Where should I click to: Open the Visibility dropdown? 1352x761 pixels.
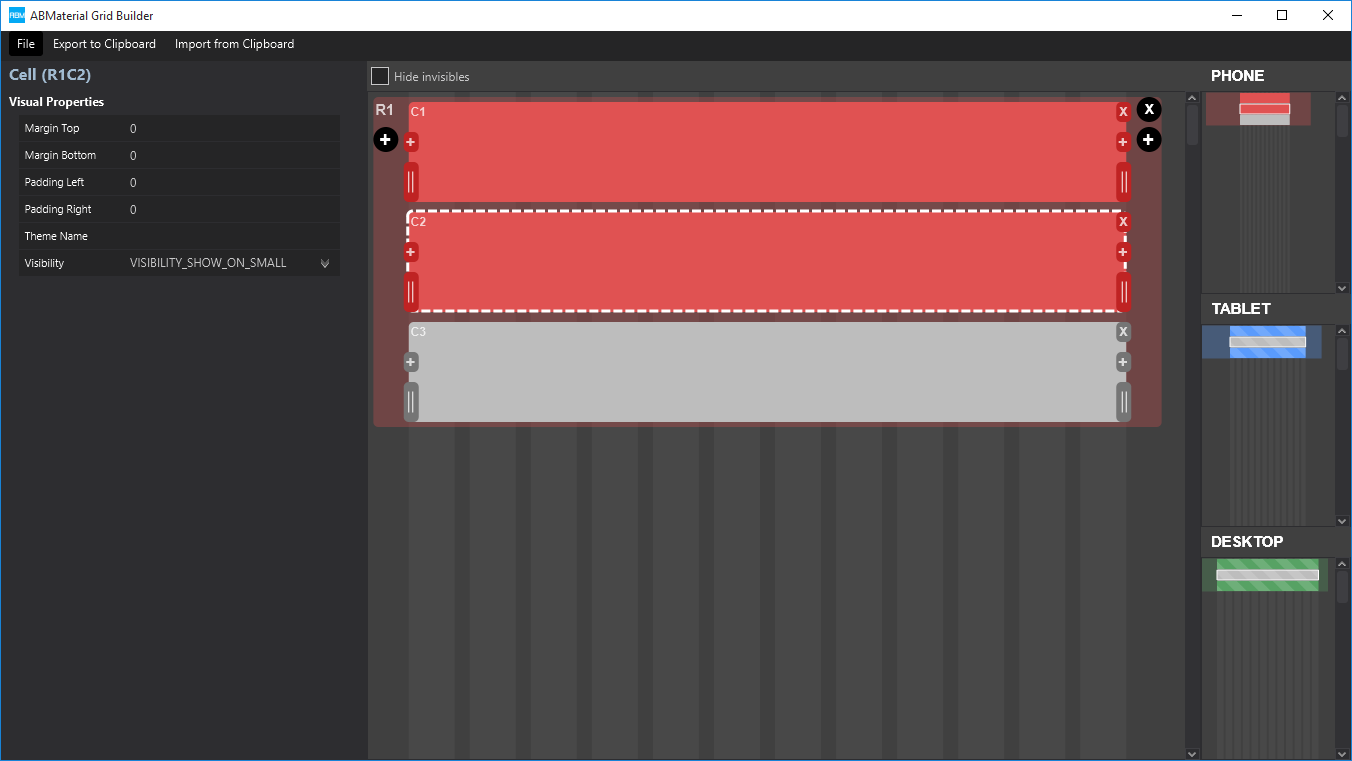(325, 263)
